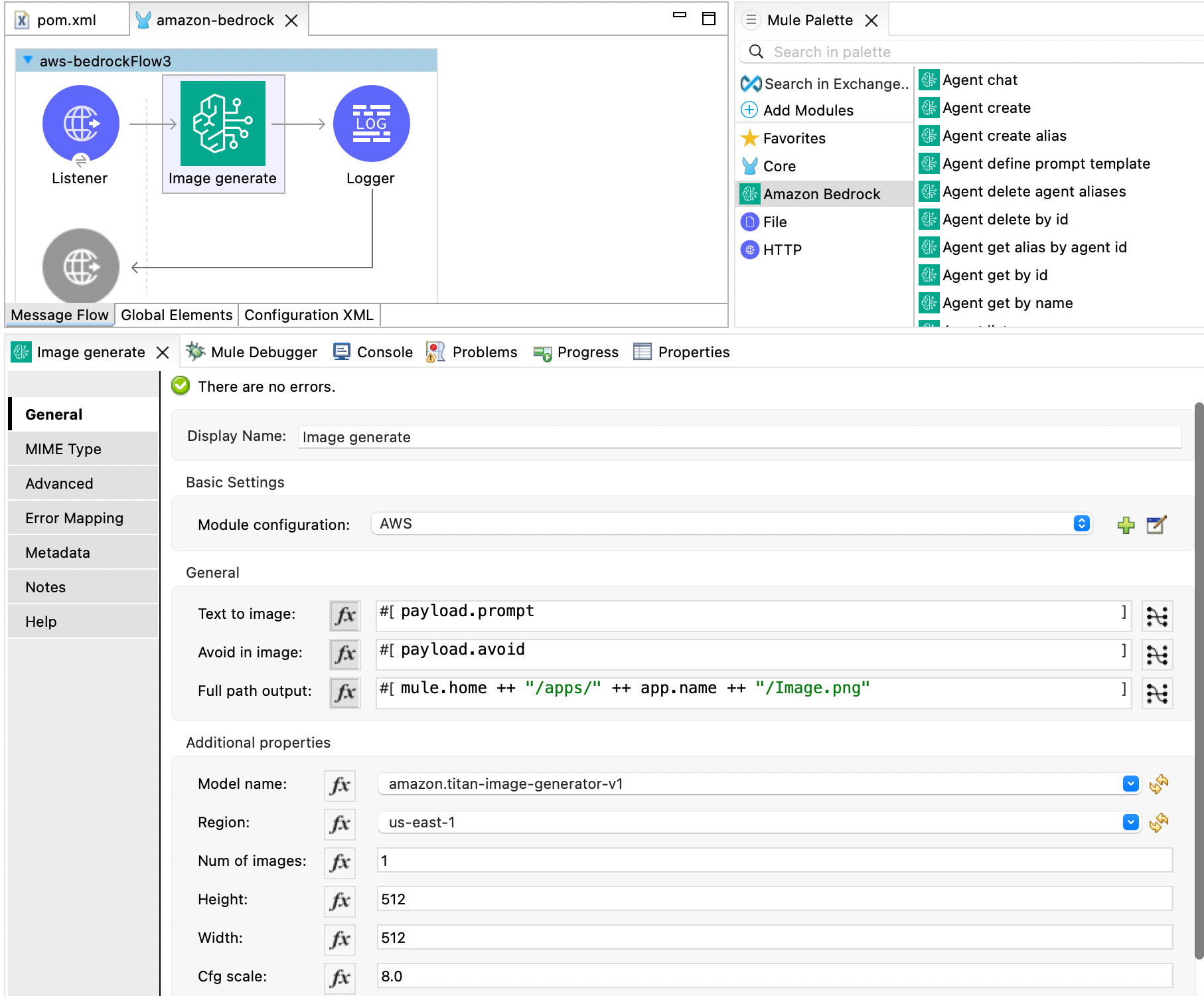Open the Progress view
1204x996 pixels.
tap(576, 352)
